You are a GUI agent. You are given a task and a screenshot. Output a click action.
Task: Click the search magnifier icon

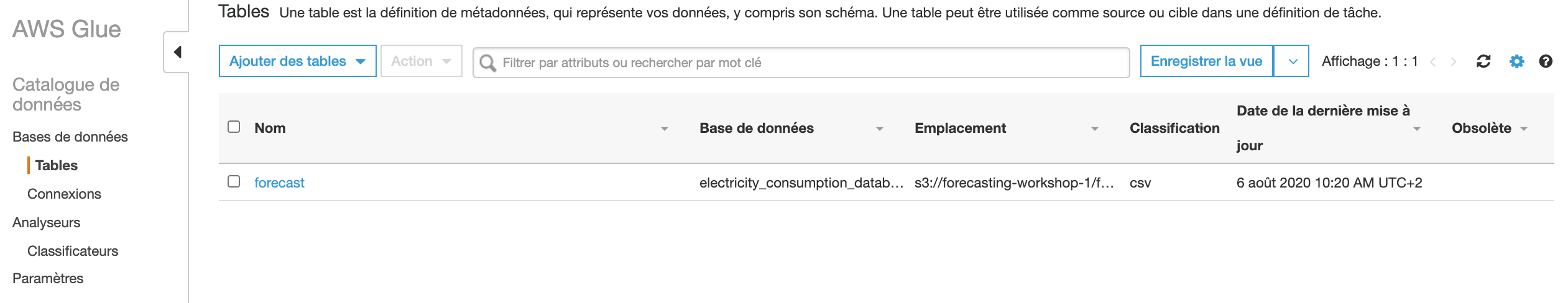[488, 63]
